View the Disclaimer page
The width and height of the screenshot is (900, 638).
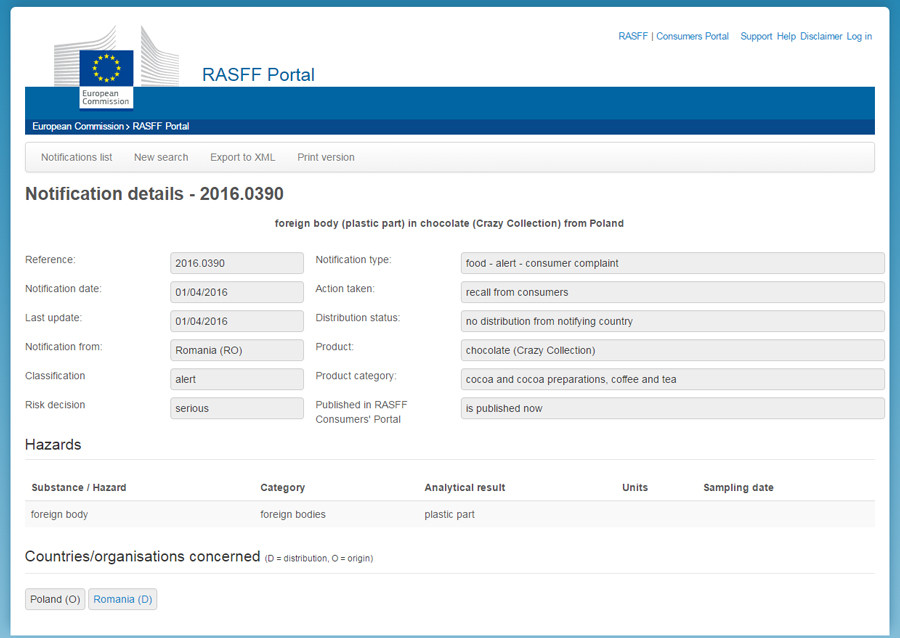point(821,37)
